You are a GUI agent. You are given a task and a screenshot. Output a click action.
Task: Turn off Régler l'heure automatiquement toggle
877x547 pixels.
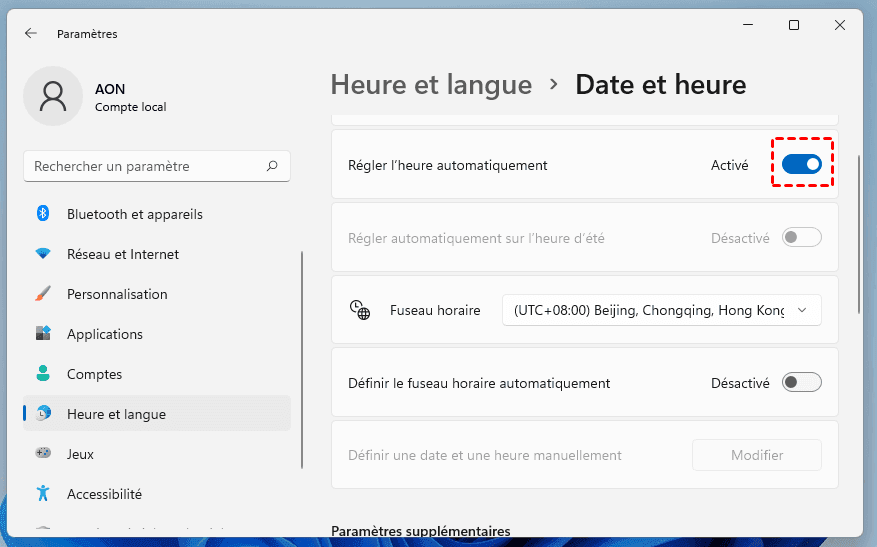(x=801, y=164)
